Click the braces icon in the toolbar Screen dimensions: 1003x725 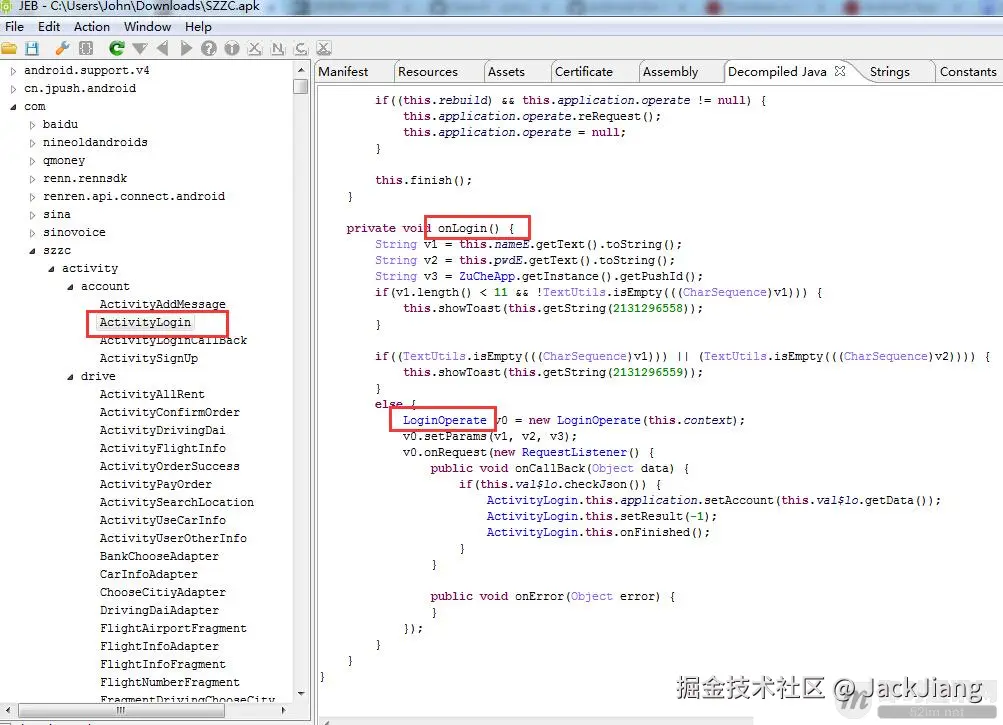tap(86, 49)
